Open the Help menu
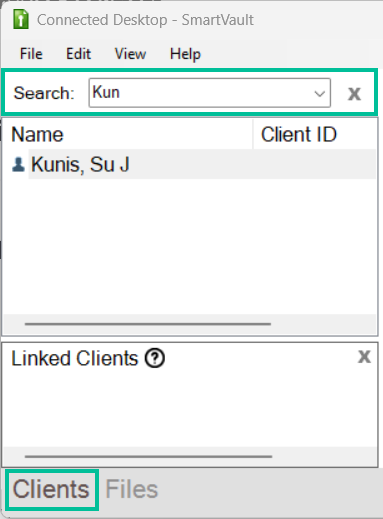The image size is (383, 519). 185,54
